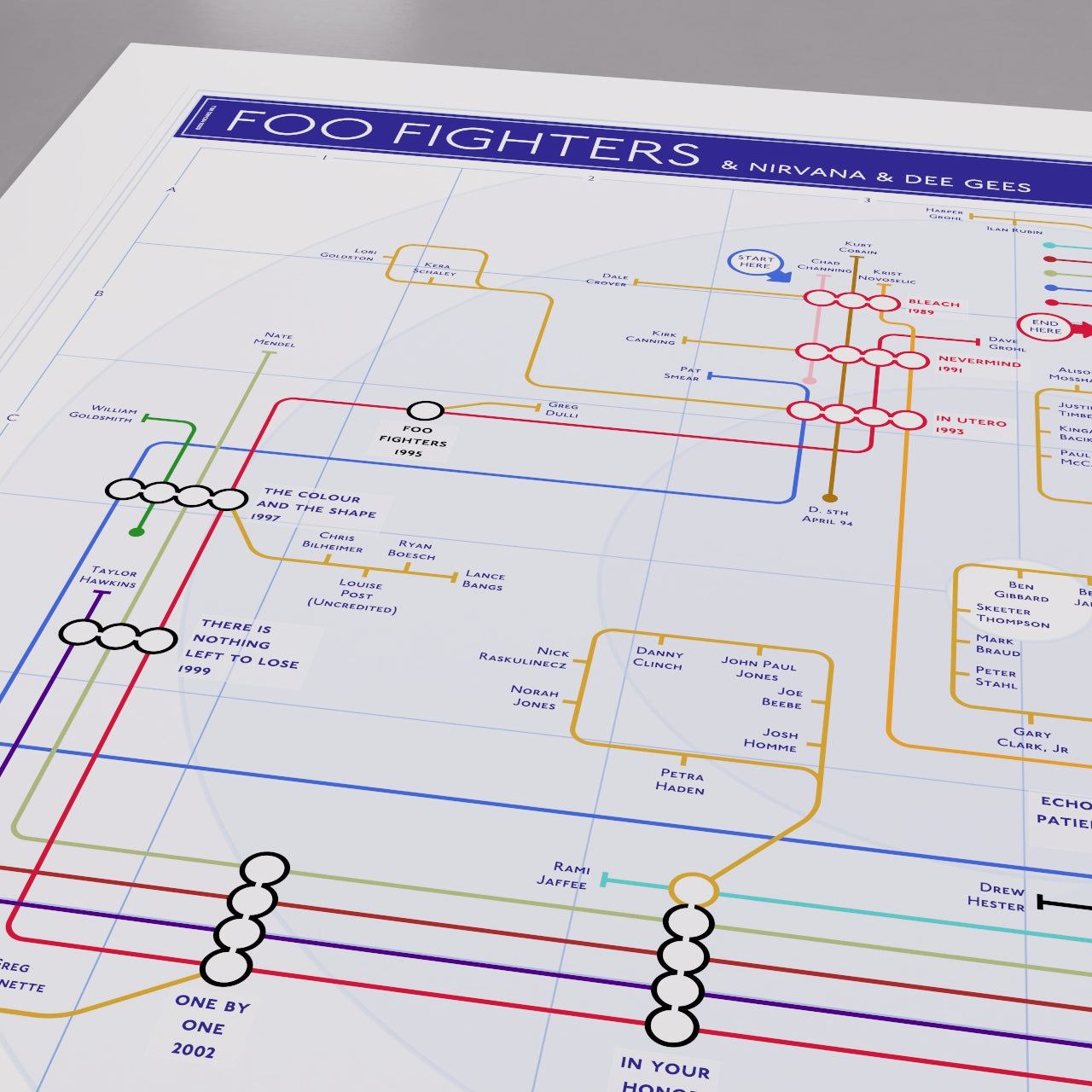Select the Ilan Rubin name
This screenshot has height=1092, width=1092.
click(x=1014, y=229)
